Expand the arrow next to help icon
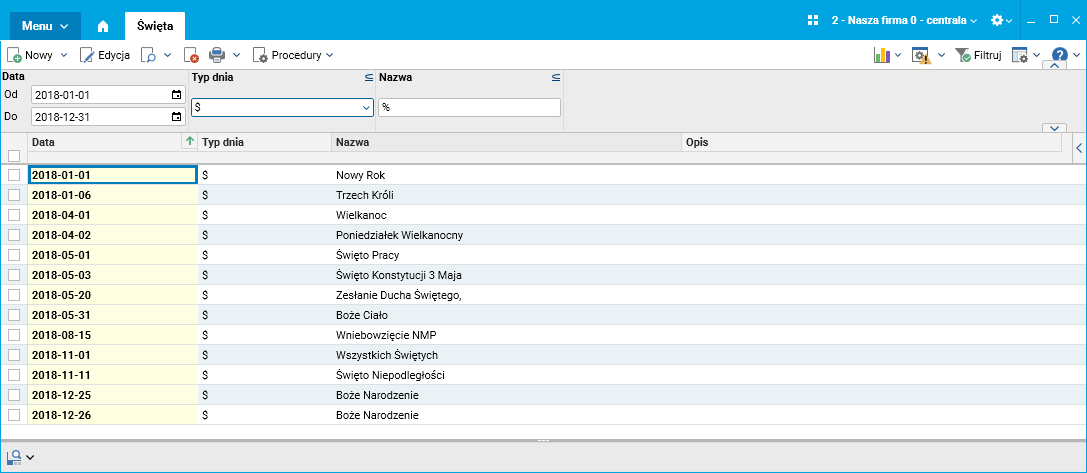Viewport: 1087px width, 473px height. point(1075,55)
